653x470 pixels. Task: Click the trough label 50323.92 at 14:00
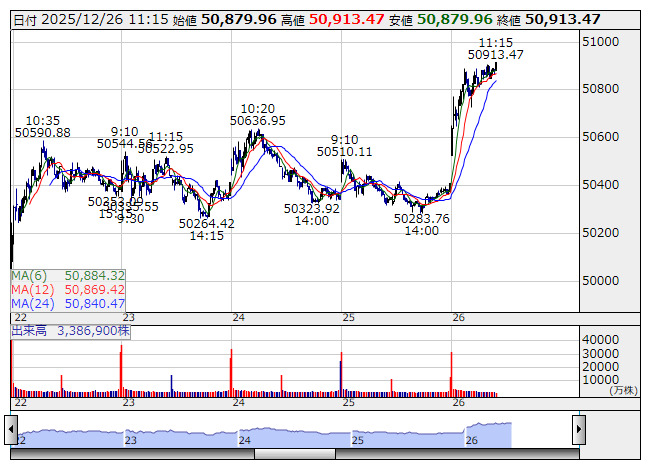312,209
